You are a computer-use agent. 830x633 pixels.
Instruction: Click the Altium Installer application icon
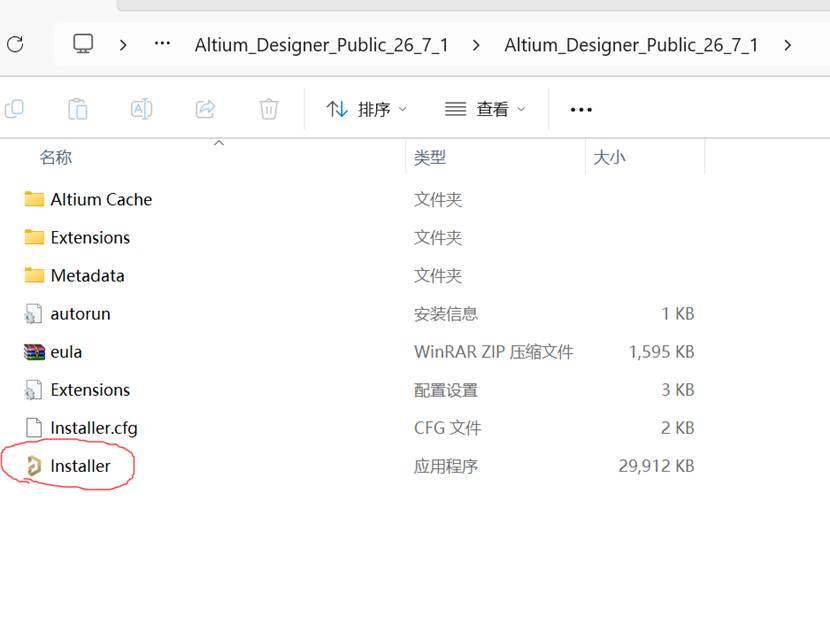(x=33, y=466)
